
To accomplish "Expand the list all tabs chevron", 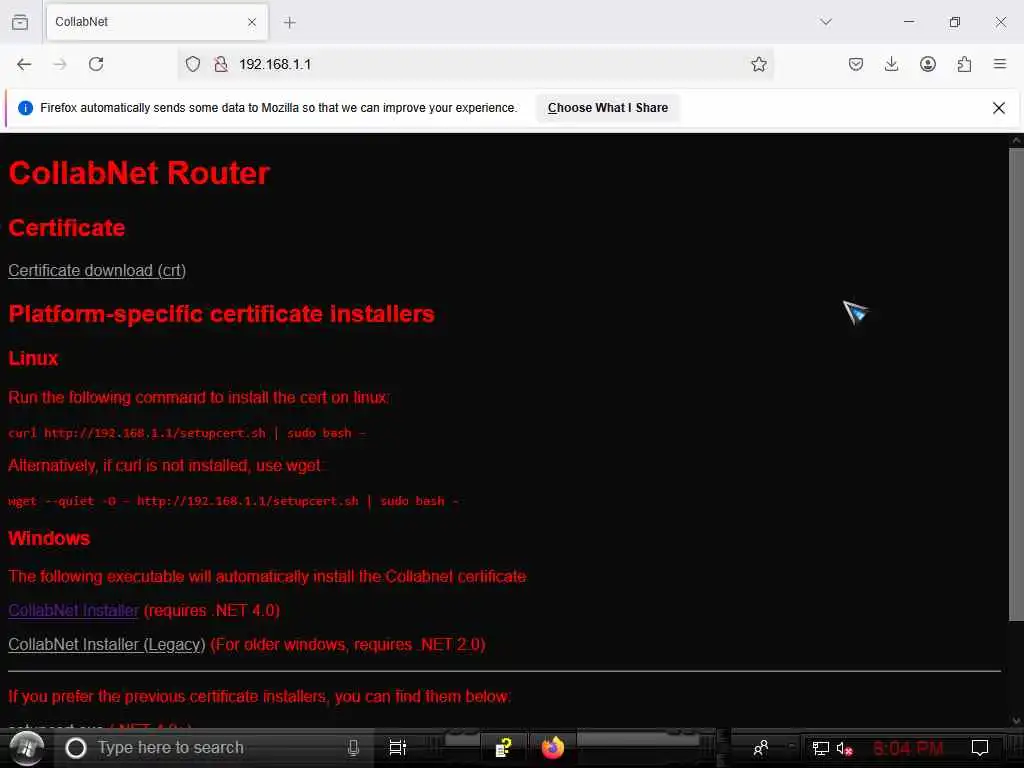I will pos(825,22).
